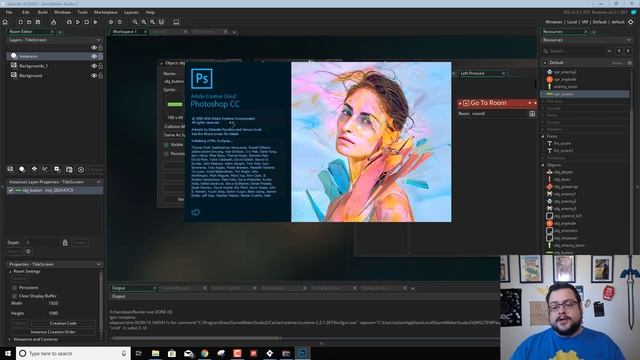The width and height of the screenshot is (640, 360).
Task: Open File Explorer from the taskbar
Action: coord(156,353)
